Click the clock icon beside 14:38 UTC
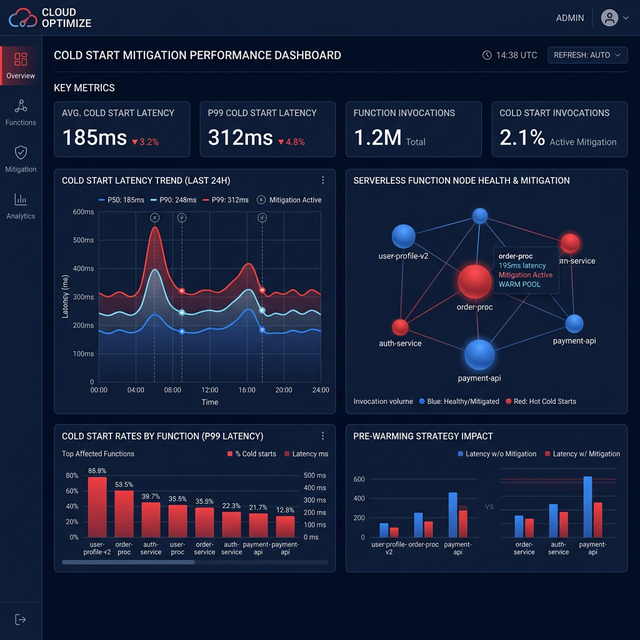Image resolution: width=640 pixels, height=640 pixels. pyautogui.click(x=487, y=55)
